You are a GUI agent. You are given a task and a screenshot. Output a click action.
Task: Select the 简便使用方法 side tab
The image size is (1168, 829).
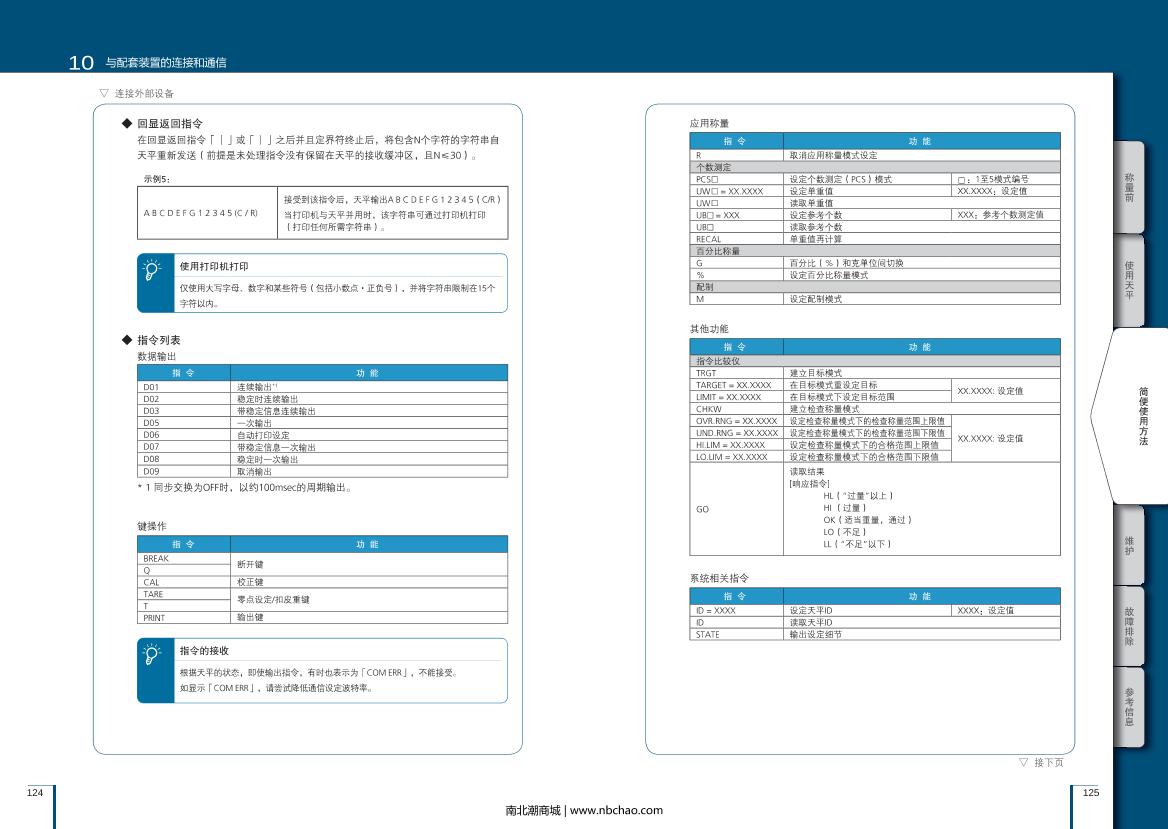click(x=1142, y=415)
